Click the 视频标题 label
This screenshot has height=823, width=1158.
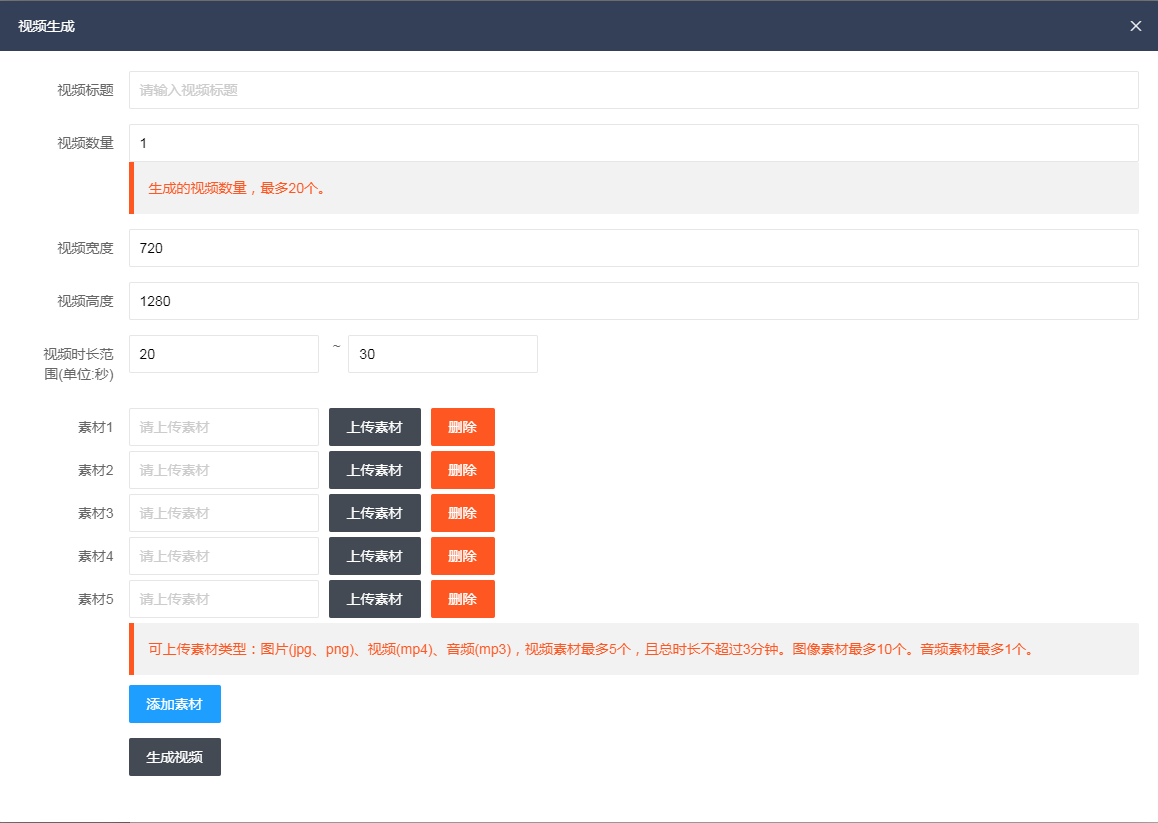click(86, 90)
